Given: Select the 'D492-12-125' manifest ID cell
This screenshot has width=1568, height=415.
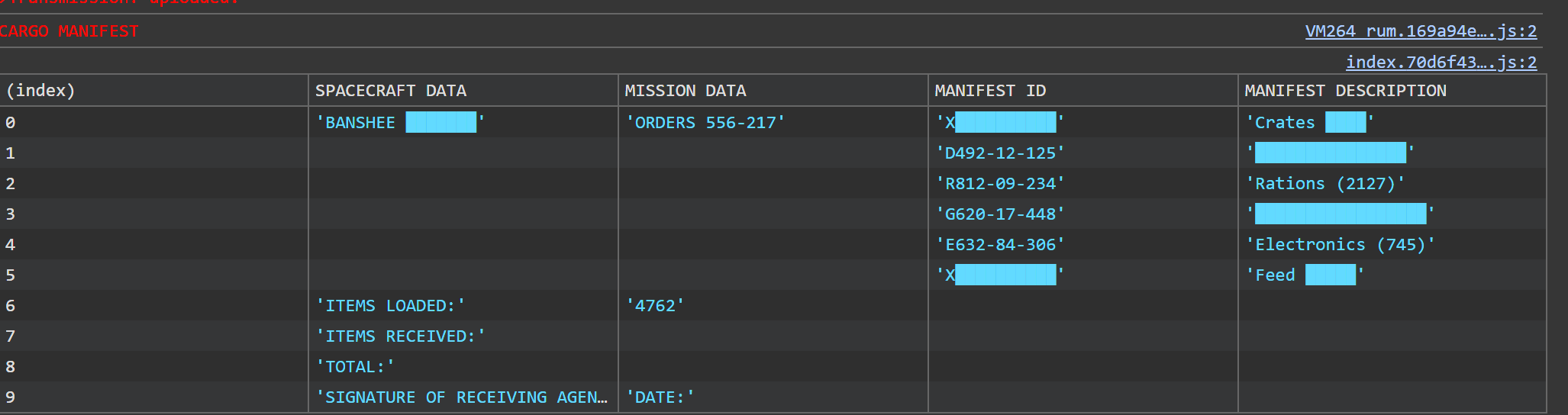Looking at the screenshot, I should tap(1083, 153).
